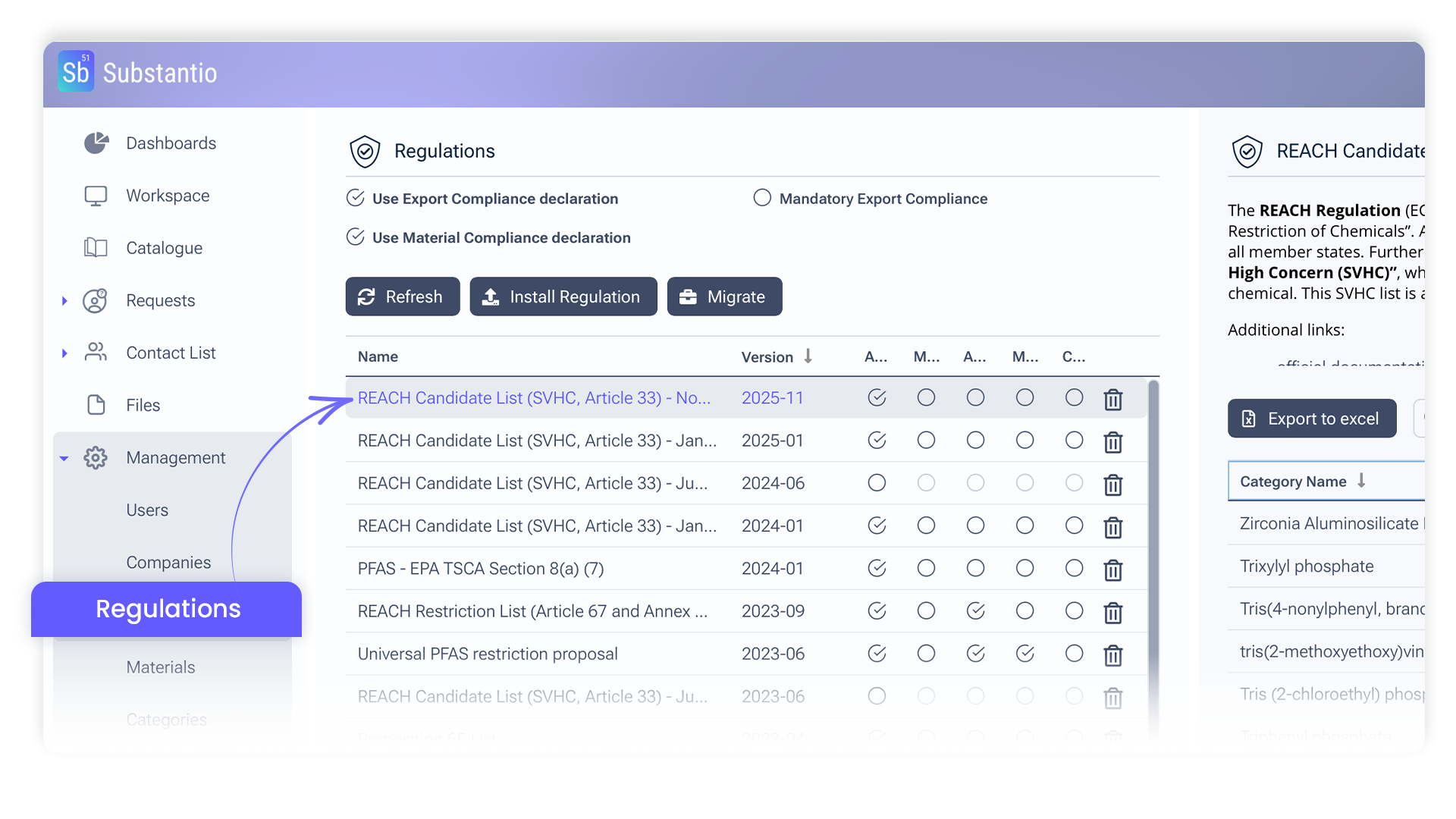Open the Catalogue book icon
This screenshot has width=1456, height=819.
coord(96,247)
